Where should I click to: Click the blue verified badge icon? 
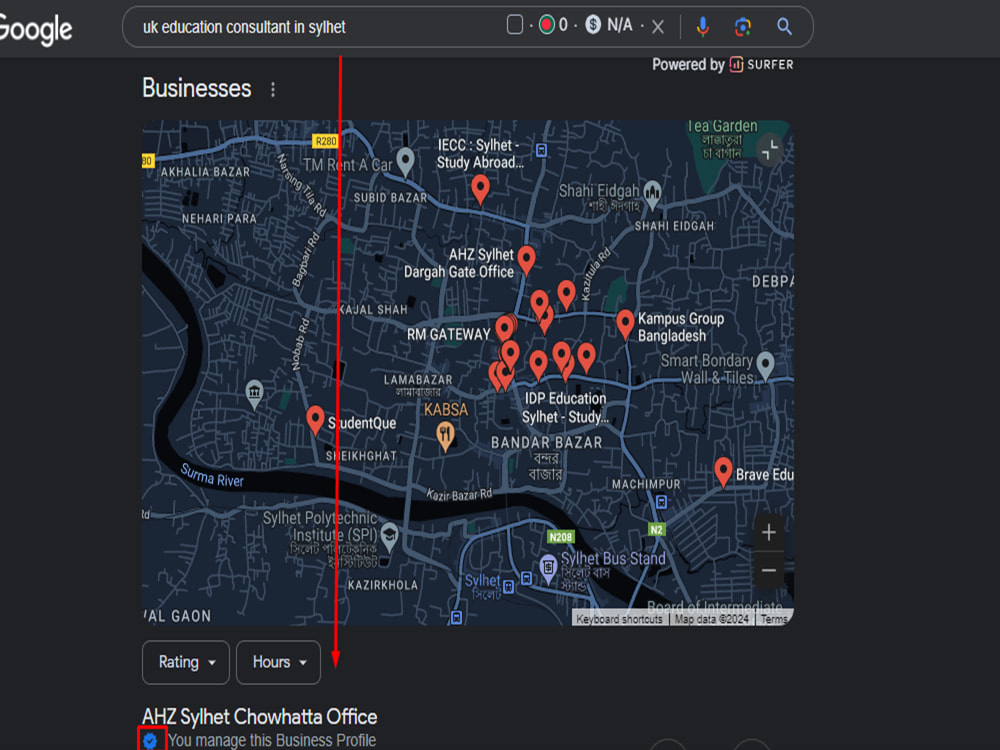[x=150, y=740]
